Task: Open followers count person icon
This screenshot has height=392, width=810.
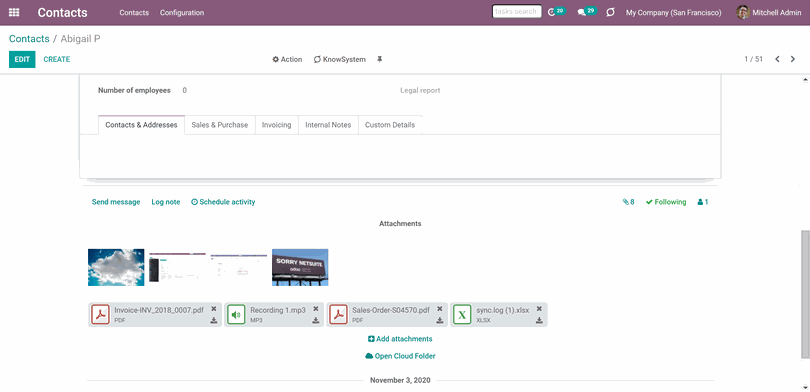Action: [x=703, y=202]
